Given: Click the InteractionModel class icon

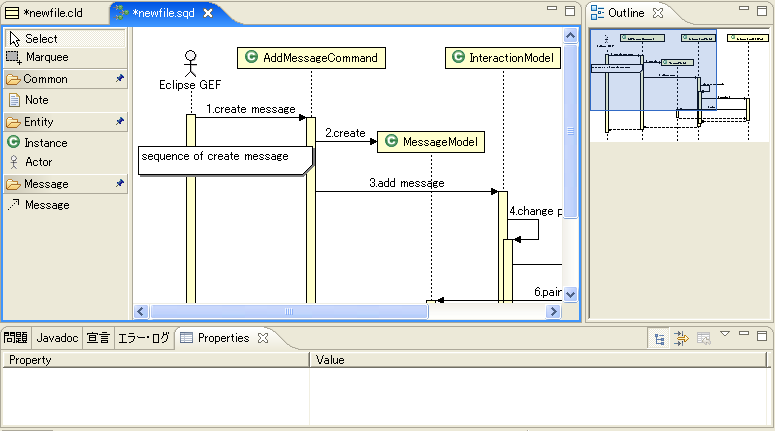Looking at the screenshot, I should coord(459,57).
